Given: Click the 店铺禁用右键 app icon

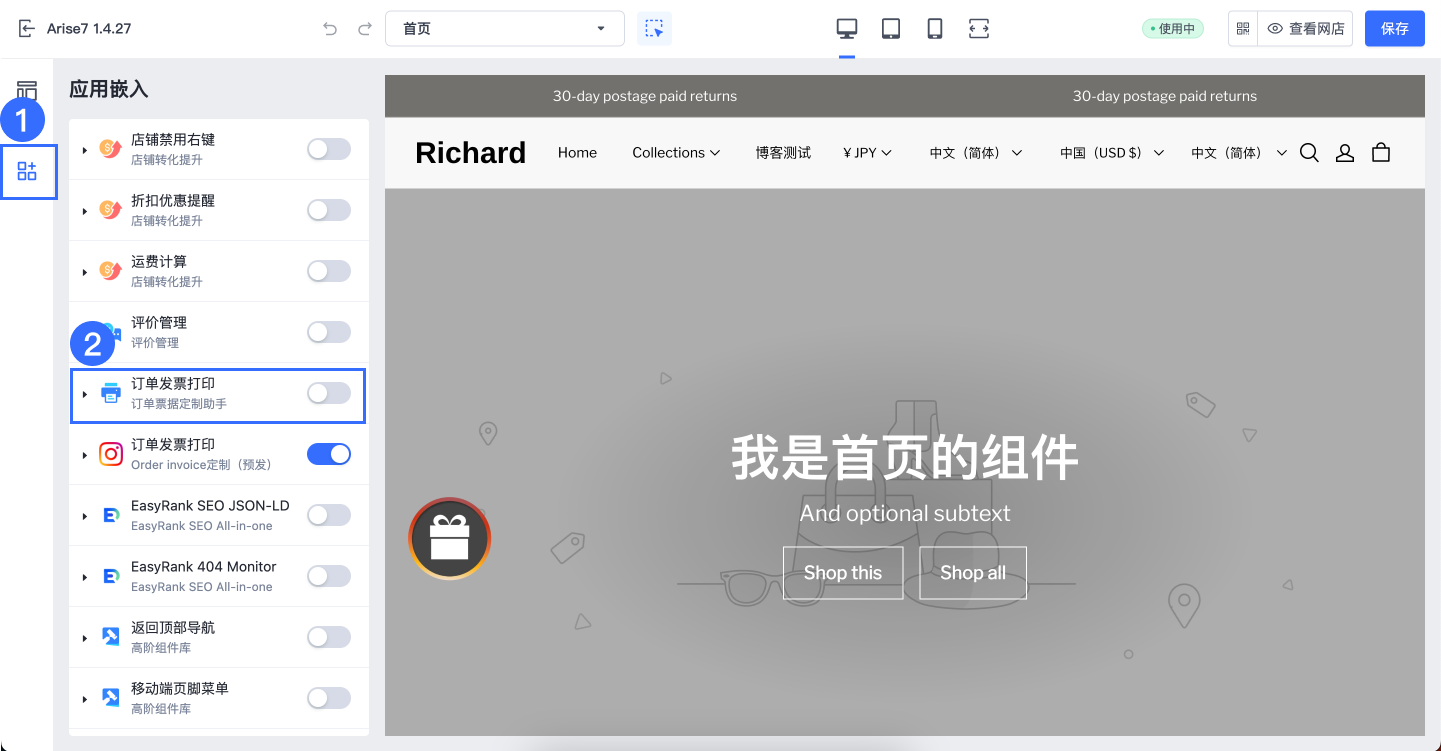Looking at the screenshot, I should point(110,149).
